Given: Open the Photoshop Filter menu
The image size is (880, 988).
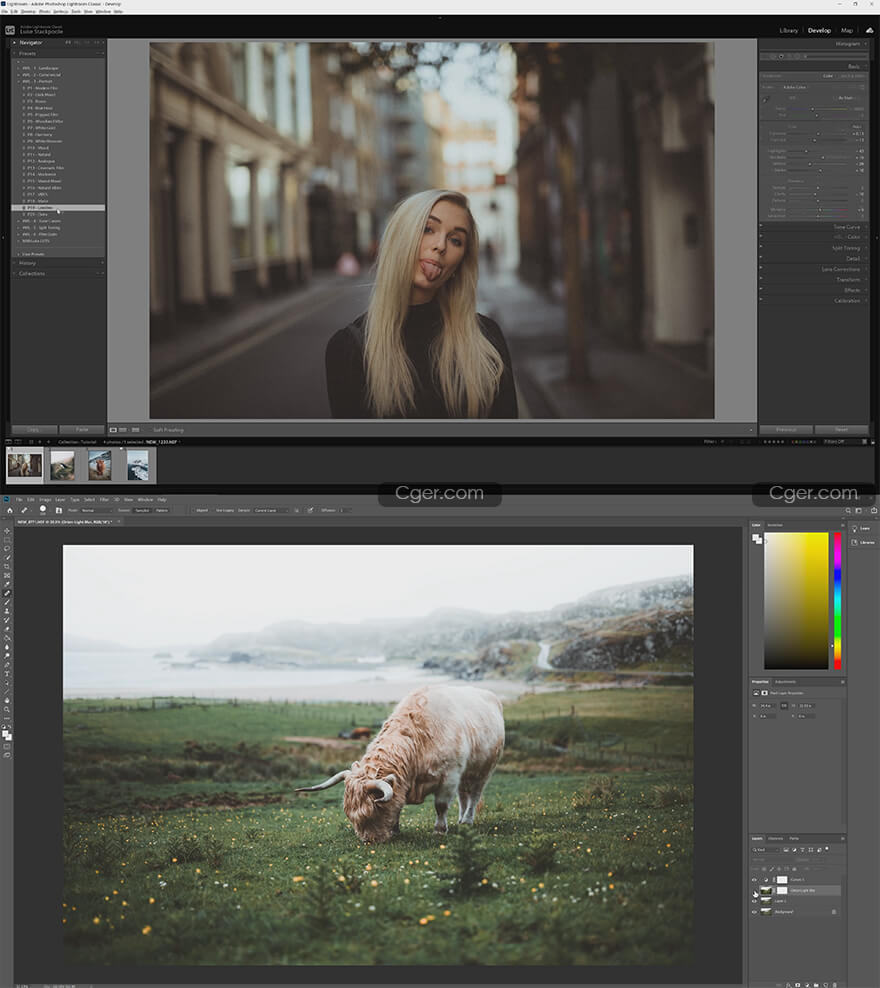Looking at the screenshot, I should pyautogui.click(x=104, y=500).
